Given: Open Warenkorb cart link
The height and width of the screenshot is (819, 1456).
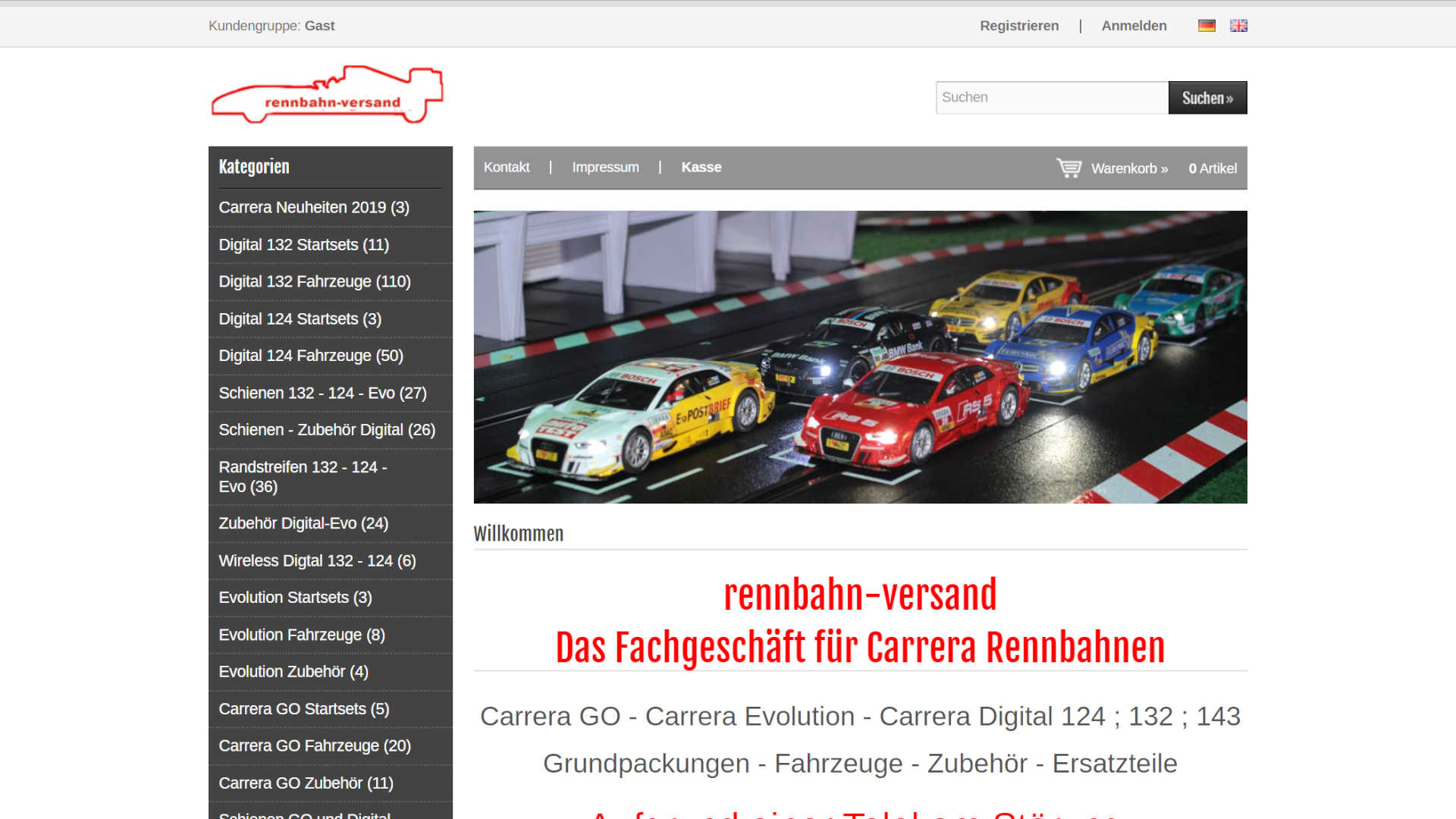Looking at the screenshot, I should 1129,168.
